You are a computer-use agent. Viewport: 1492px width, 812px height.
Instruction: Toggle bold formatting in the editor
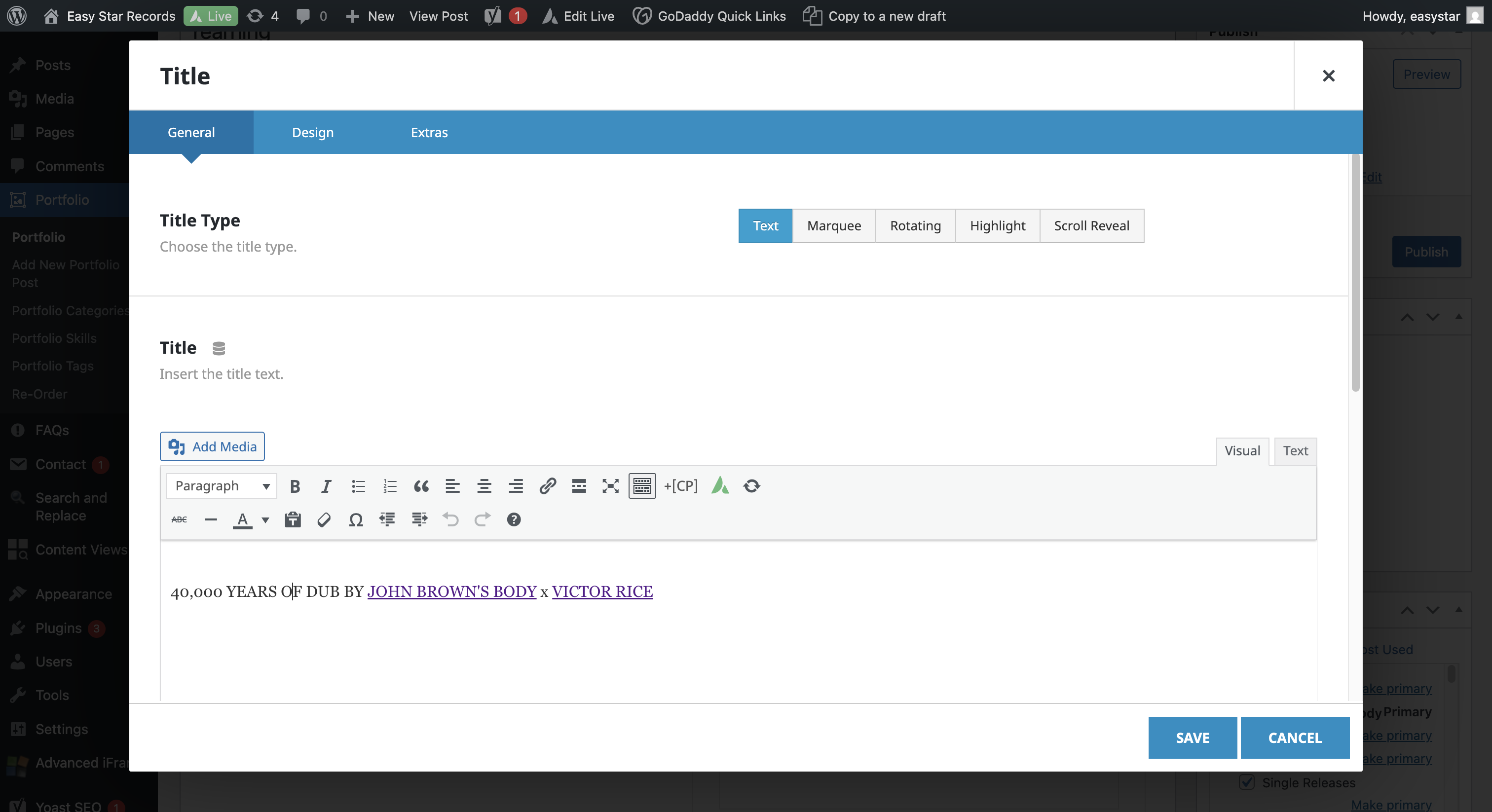coord(295,486)
